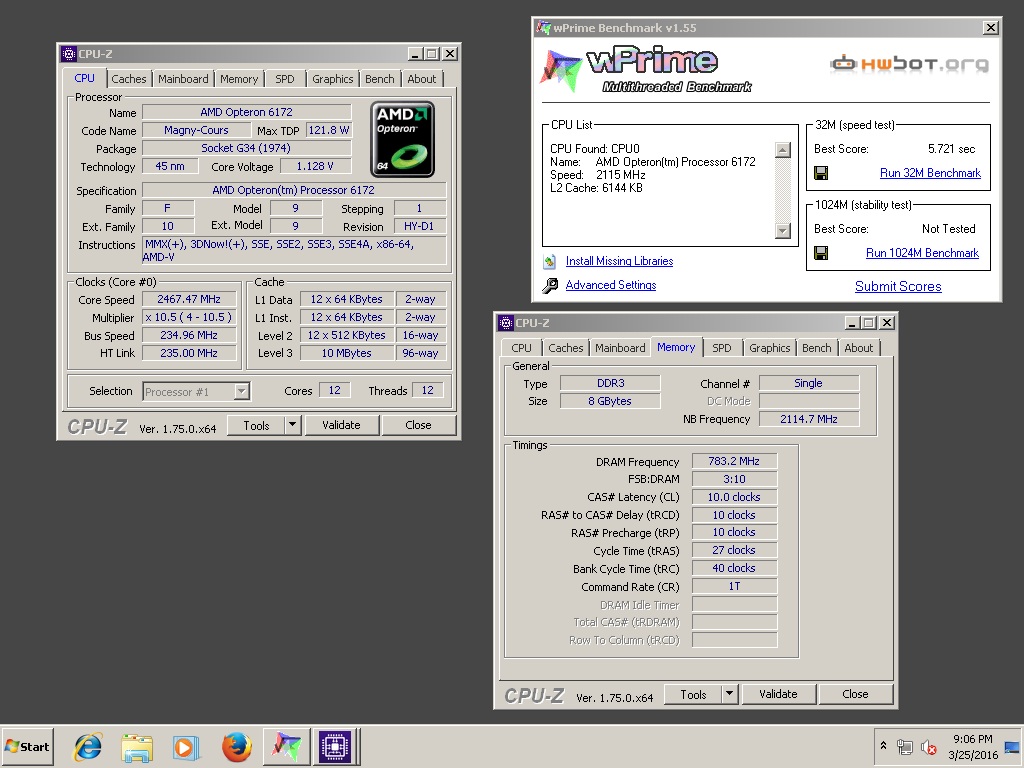Click the save icon beside Run 1024M Benchmark

(x=821, y=253)
